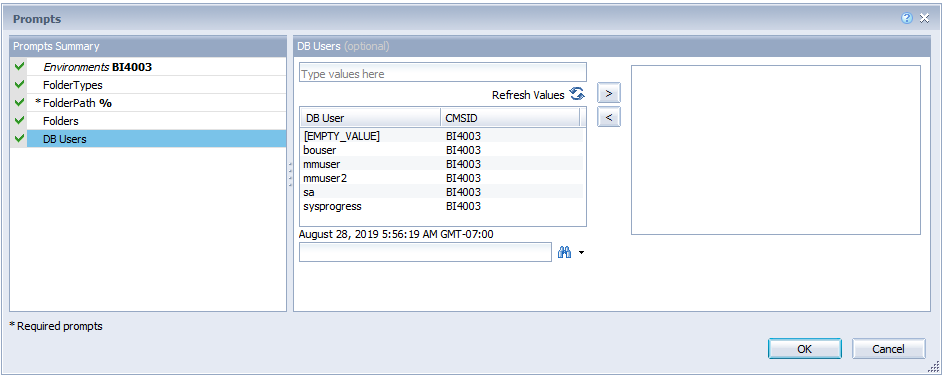The image size is (945, 378).
Task: Click the green check beside FolderTypes
Action: (x=19, y=84)
